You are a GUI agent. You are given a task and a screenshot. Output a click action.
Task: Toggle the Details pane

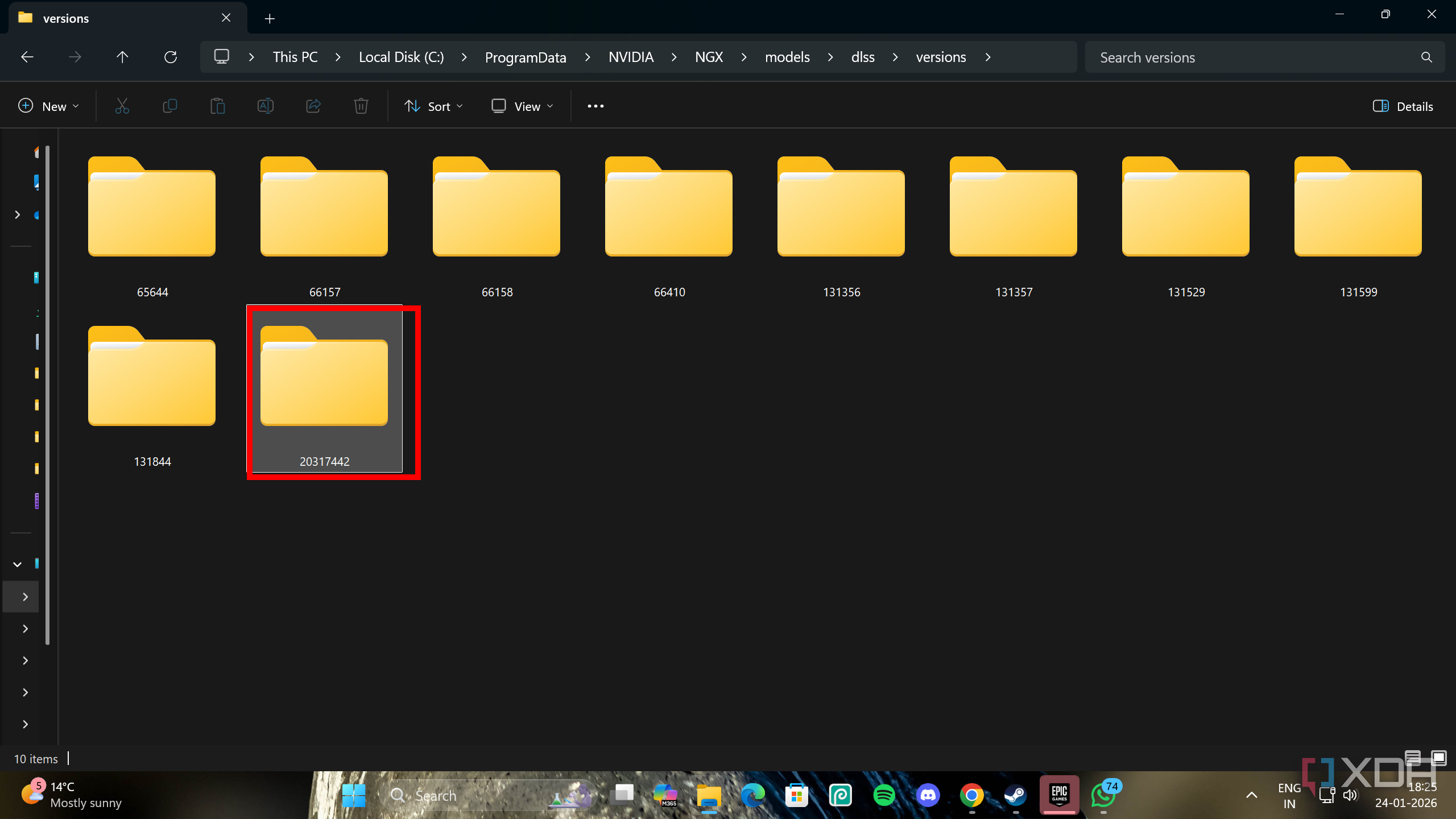[1403, 106]
